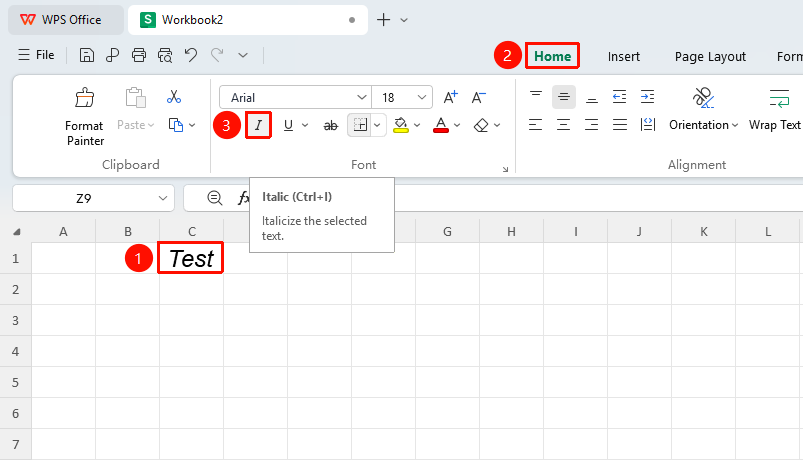The image size is (803, 460).
Task: Click the Cut scissors icon
Action: click(x=174, y=96)
